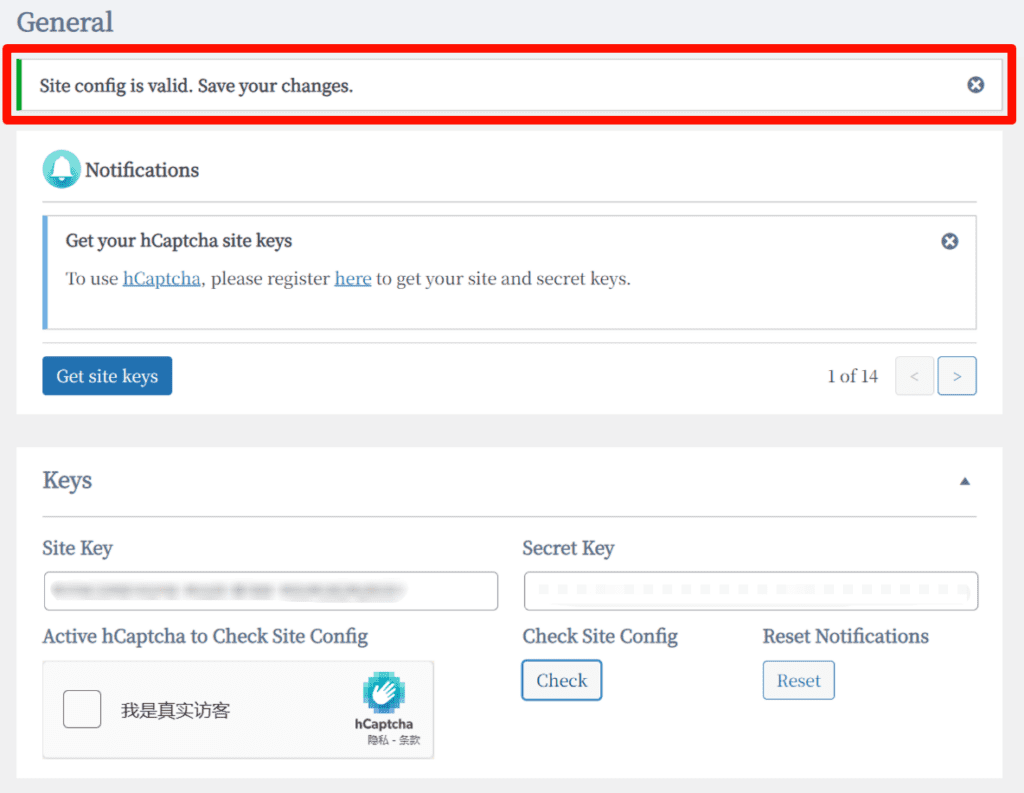Viewport: 1024px width, 793px height.
Task: Open the 隐私 privacy link in the hCaptcha widget
Action: pos(377,741)
